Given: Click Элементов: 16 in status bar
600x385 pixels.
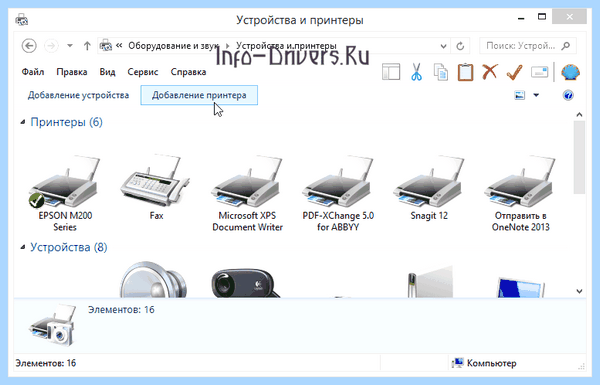Looking at the screenshot, I should click(x=46, y=363).
